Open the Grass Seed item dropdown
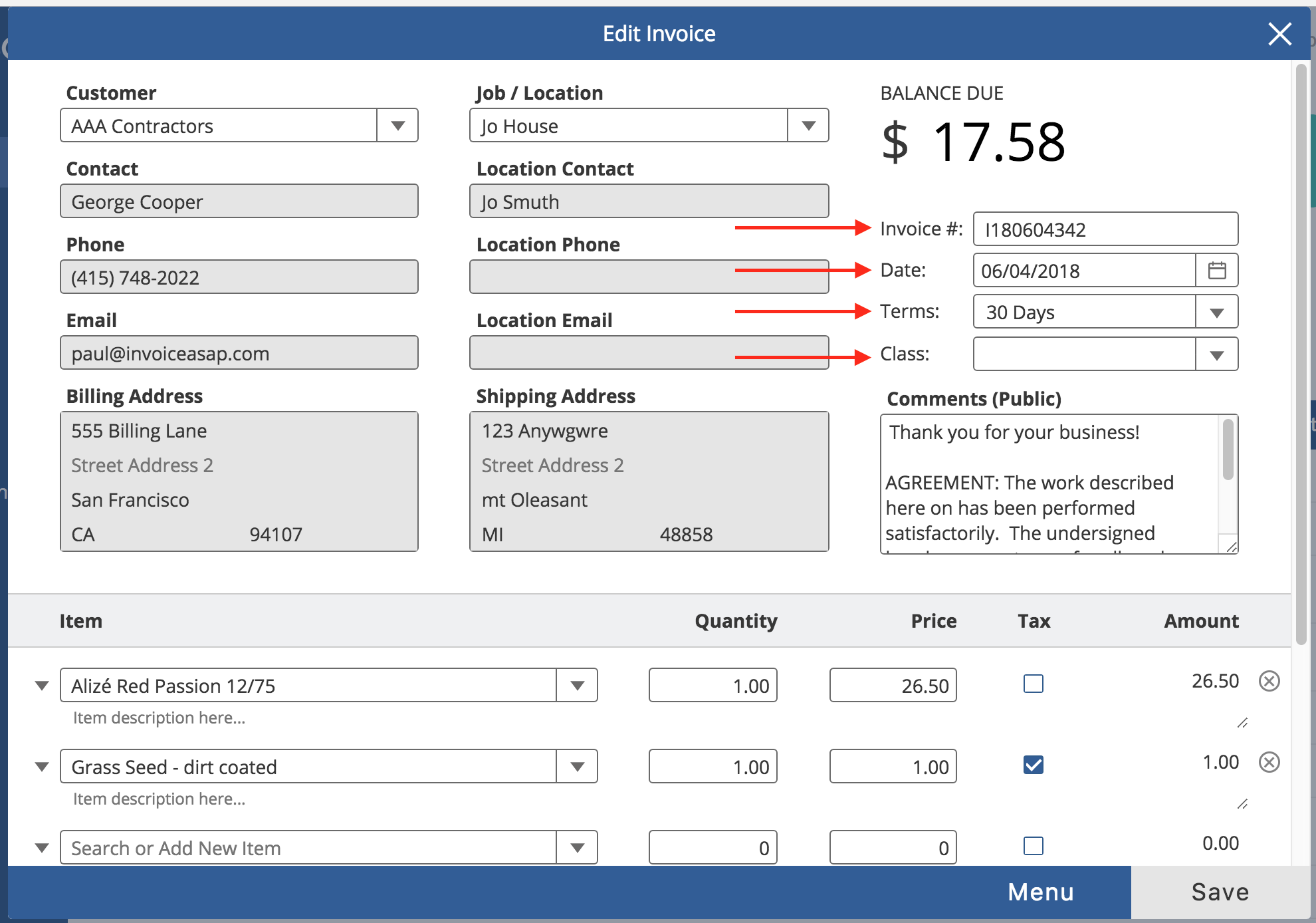Image resolution: width=1316 pixels, height=923 pixels. 577,766
